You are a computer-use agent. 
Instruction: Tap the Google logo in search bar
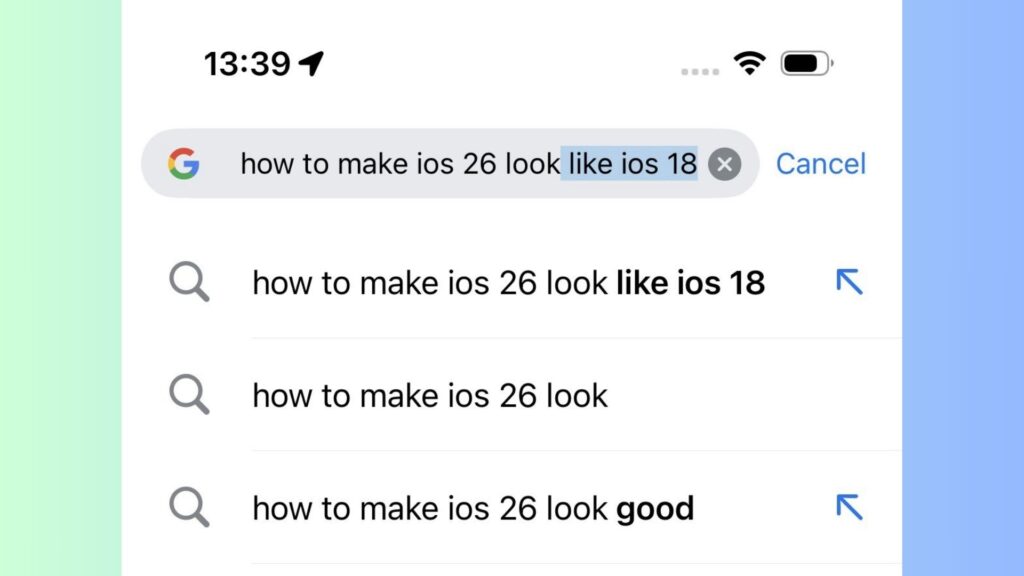(183, 163)
